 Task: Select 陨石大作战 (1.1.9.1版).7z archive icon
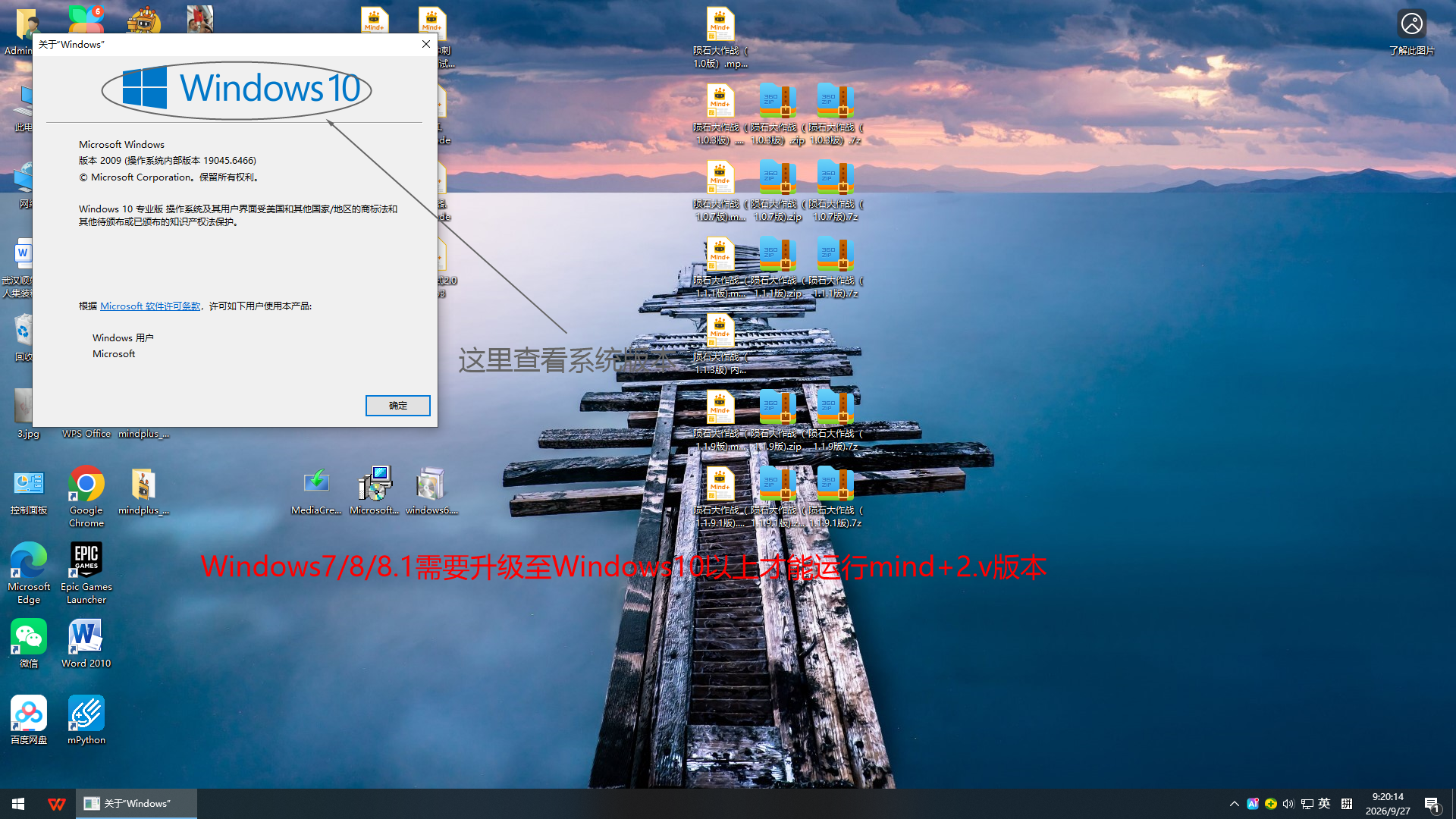[x=835, y=497]
